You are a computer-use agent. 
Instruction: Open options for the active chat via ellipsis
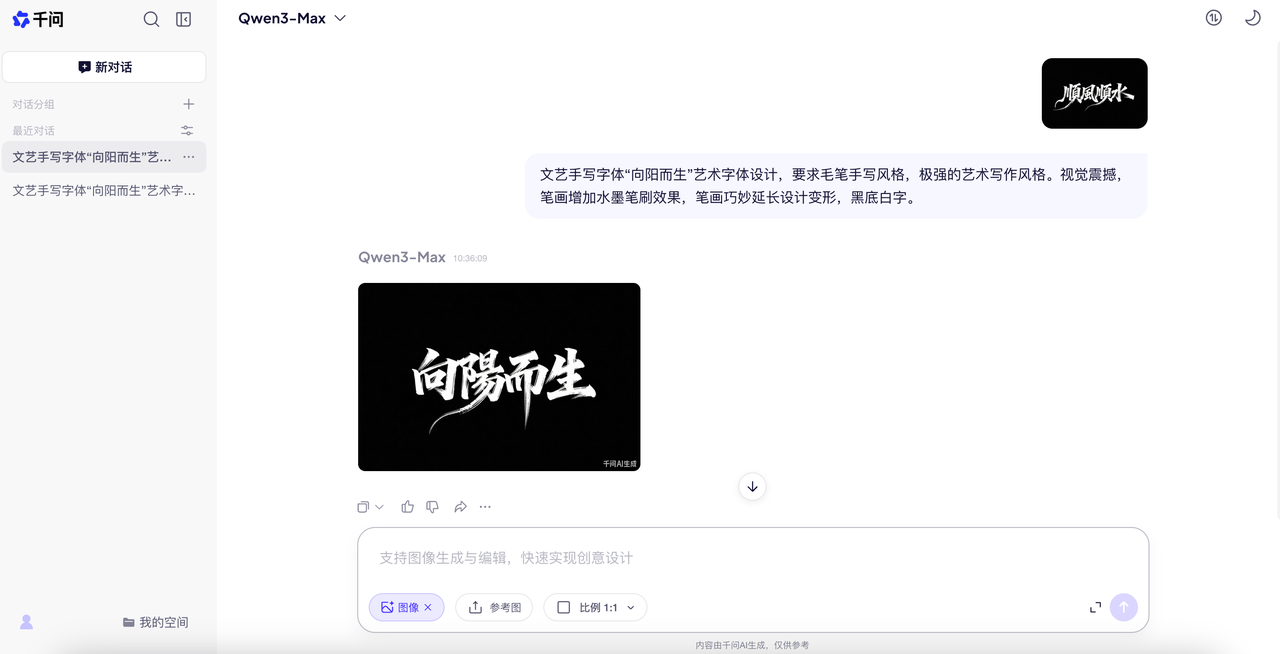(x=188, y=156)
